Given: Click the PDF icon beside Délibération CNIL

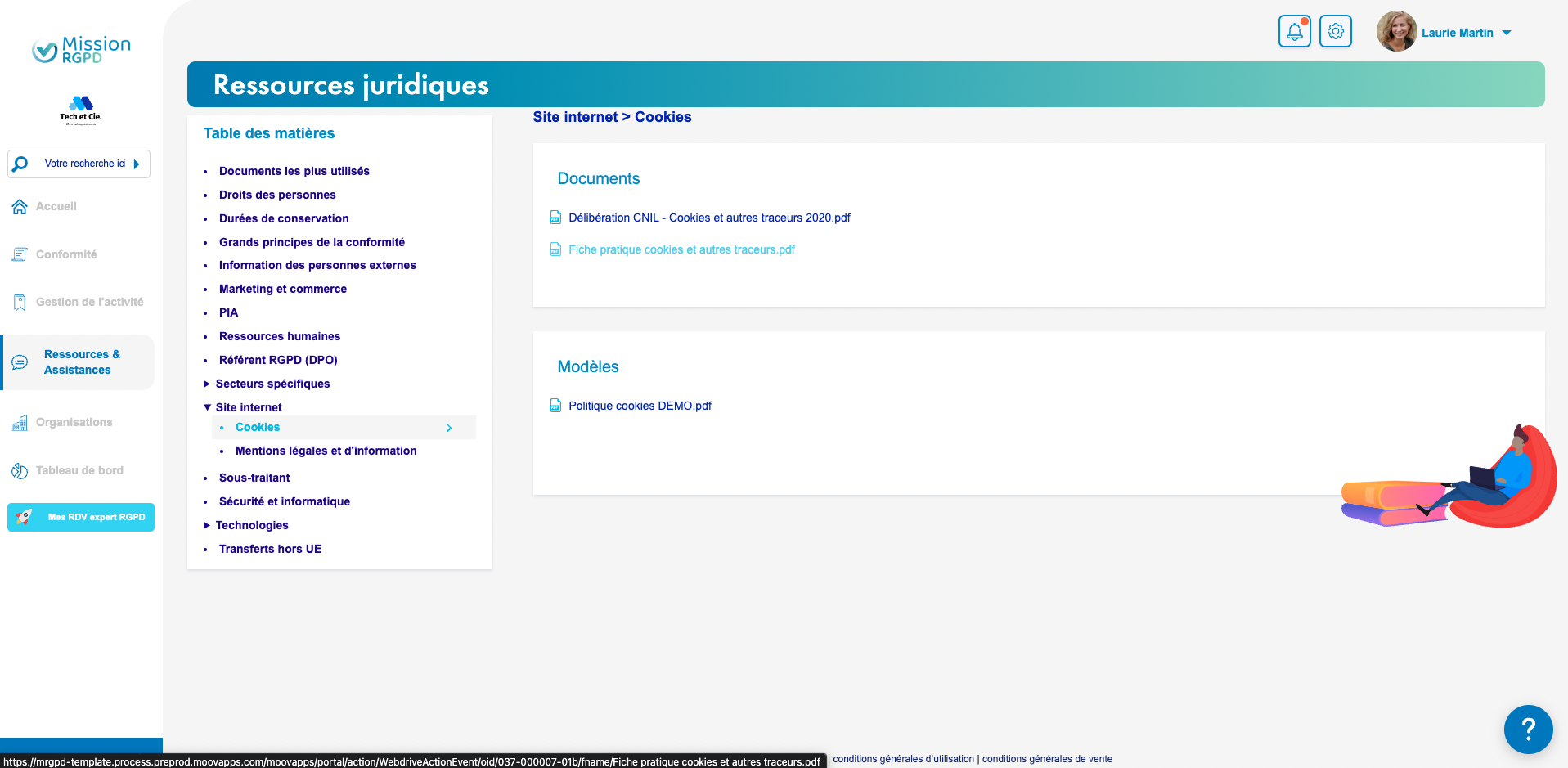Looking at the screenshot, I should (x=555, y=218).
